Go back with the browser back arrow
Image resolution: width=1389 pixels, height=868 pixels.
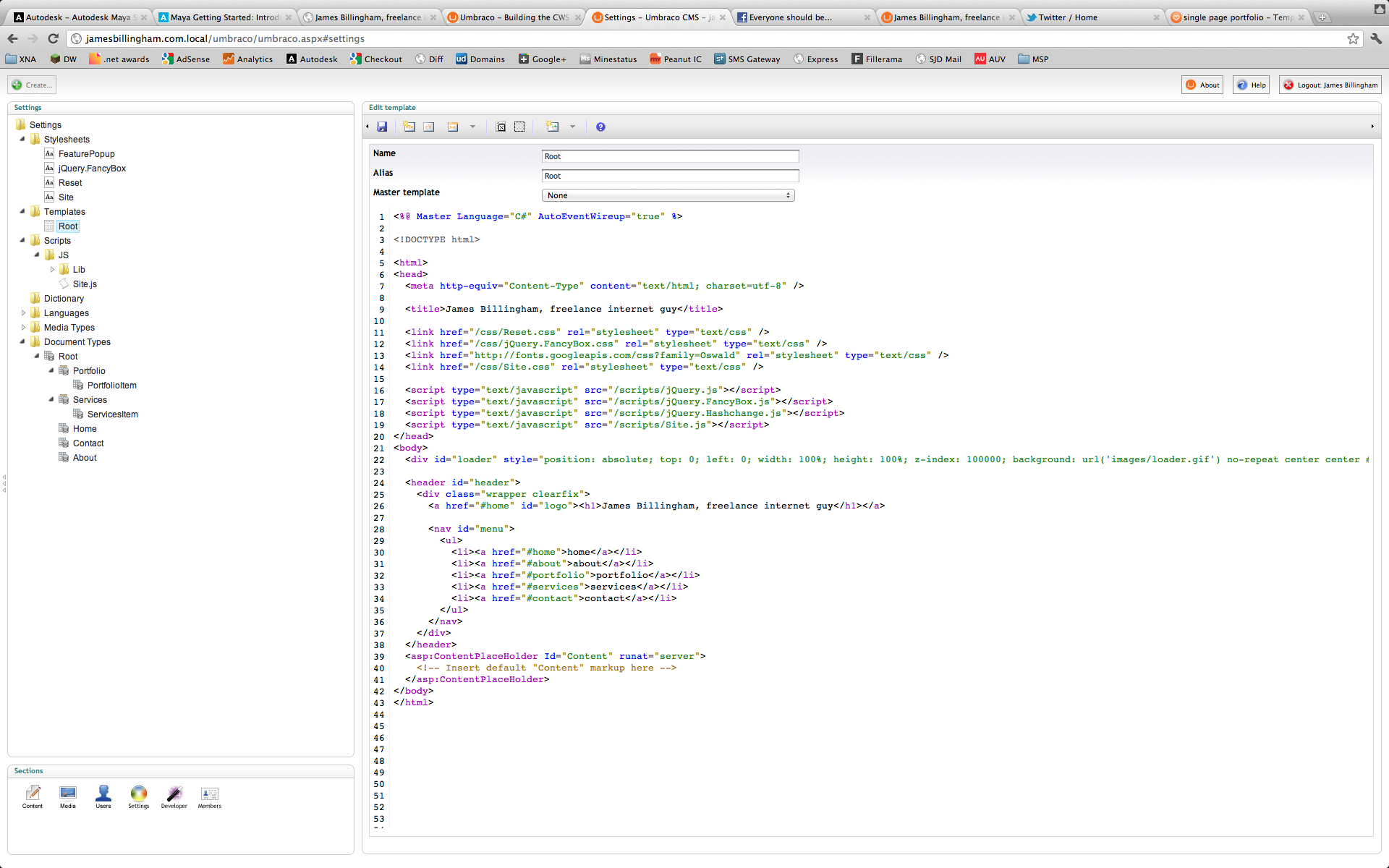pos(12,38)
